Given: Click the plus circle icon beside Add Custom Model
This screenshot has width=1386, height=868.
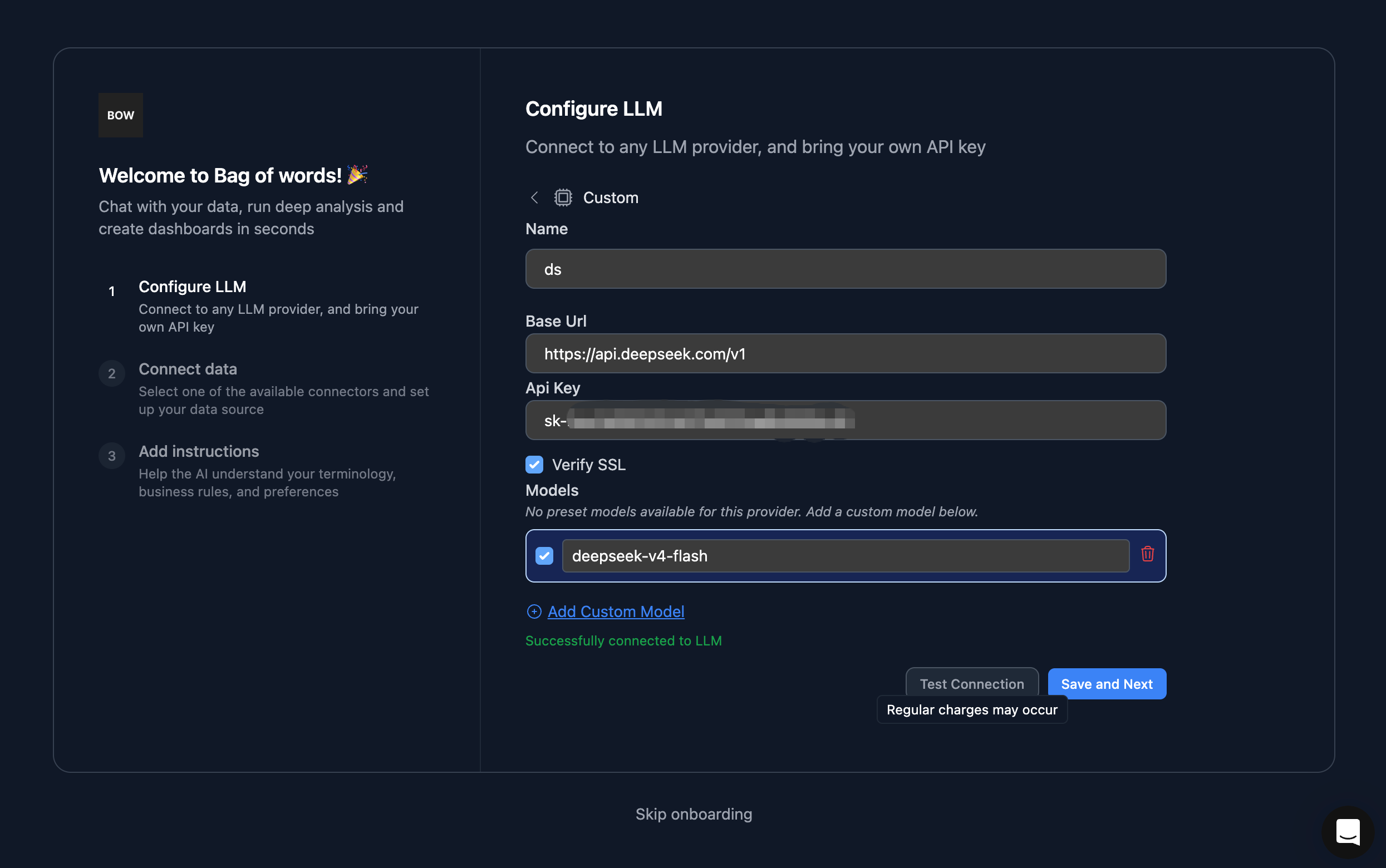Looking at the screenshot, I should (x=534, y=612).
